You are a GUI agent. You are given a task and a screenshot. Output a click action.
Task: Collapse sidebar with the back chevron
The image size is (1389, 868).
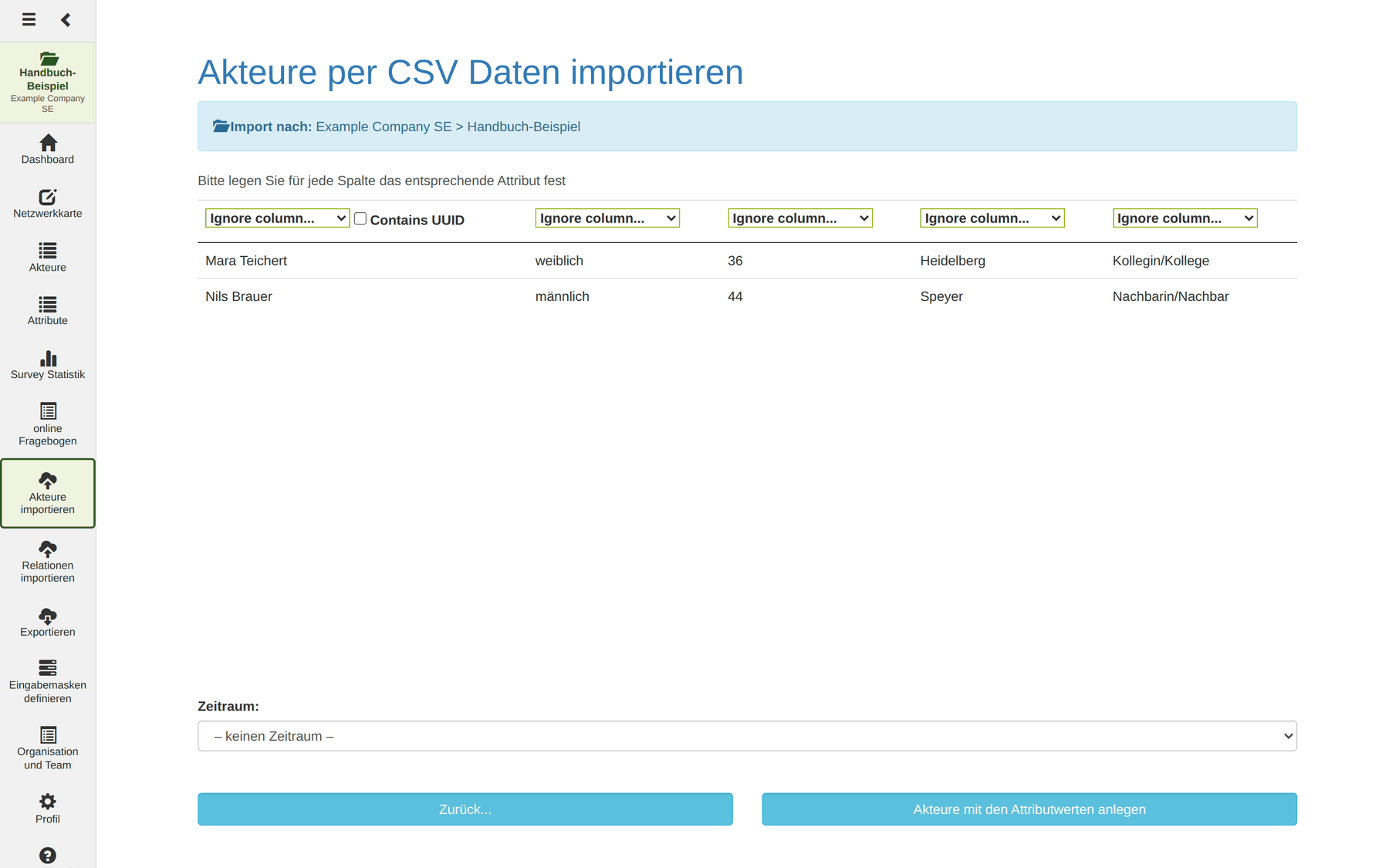click(66, 19)
